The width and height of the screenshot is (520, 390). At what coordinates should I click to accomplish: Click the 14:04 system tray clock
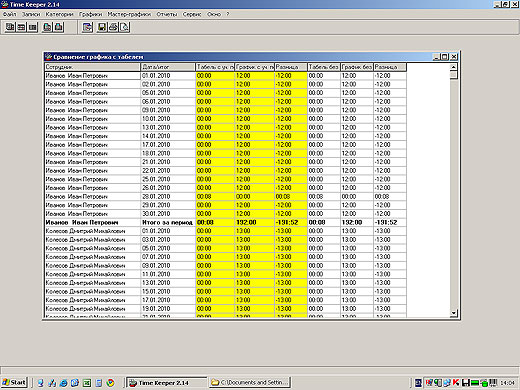[507, 383]
